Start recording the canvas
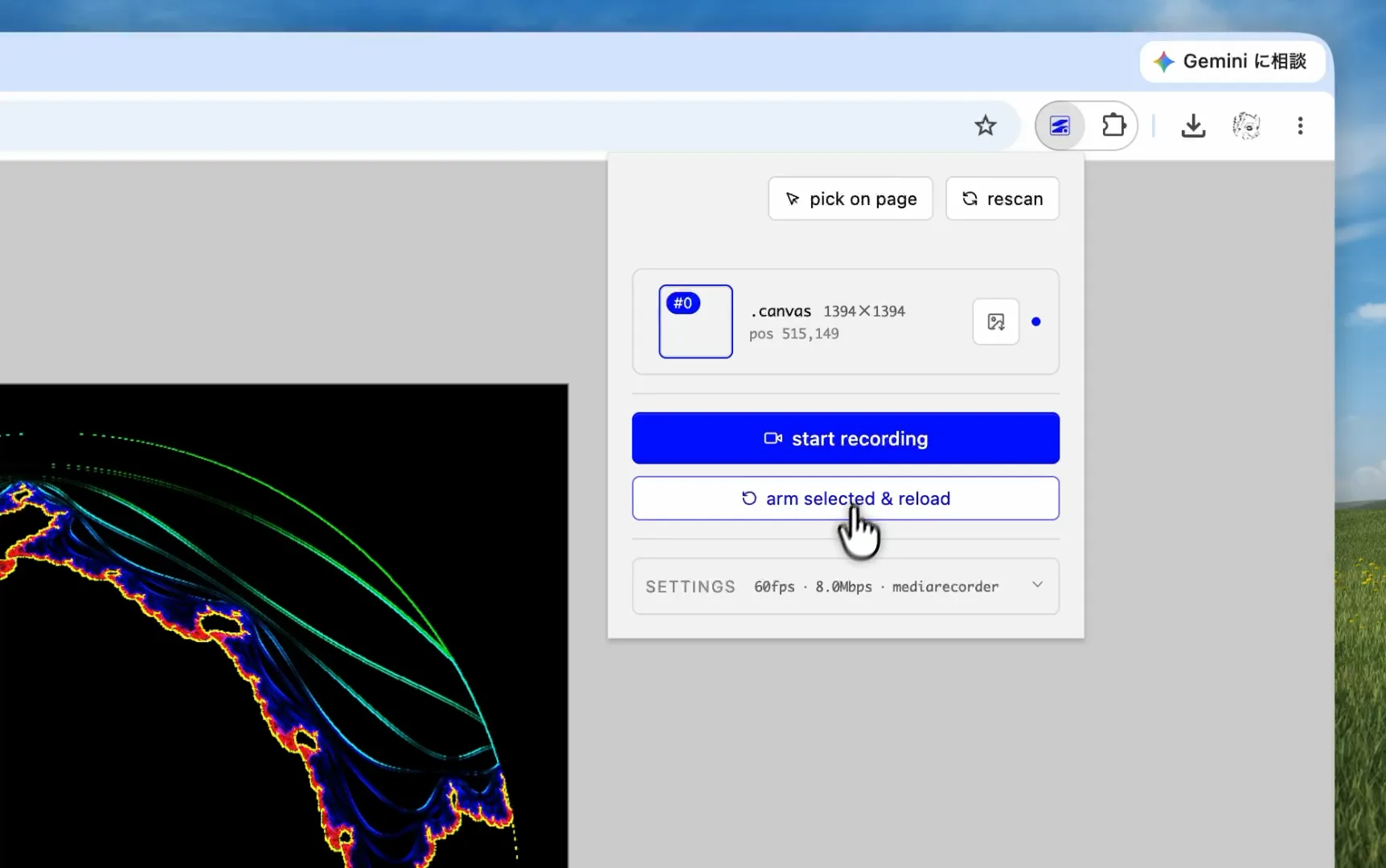 pos(846,438)
